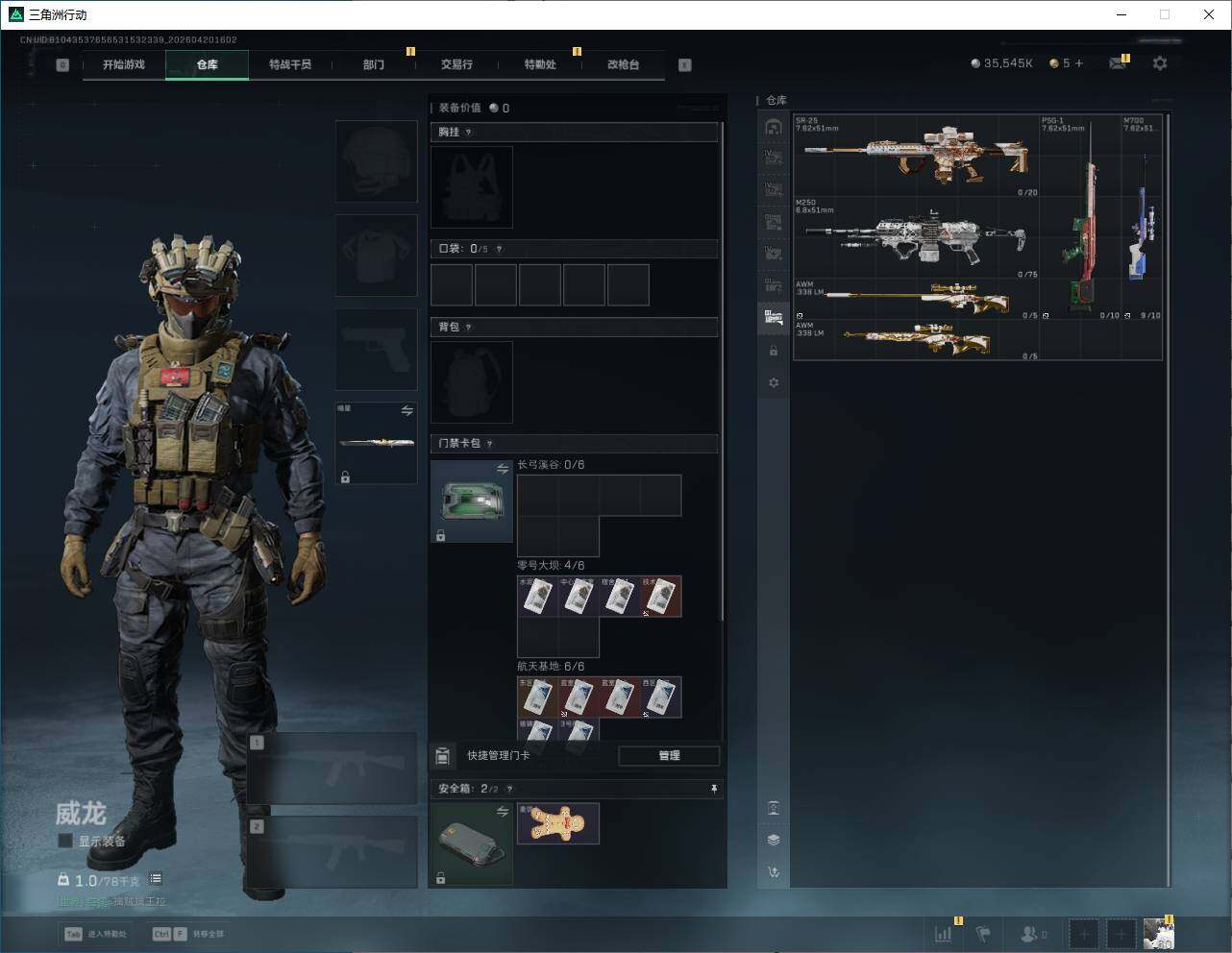Click the help icon next to 背包

click(x=468, y=328)
